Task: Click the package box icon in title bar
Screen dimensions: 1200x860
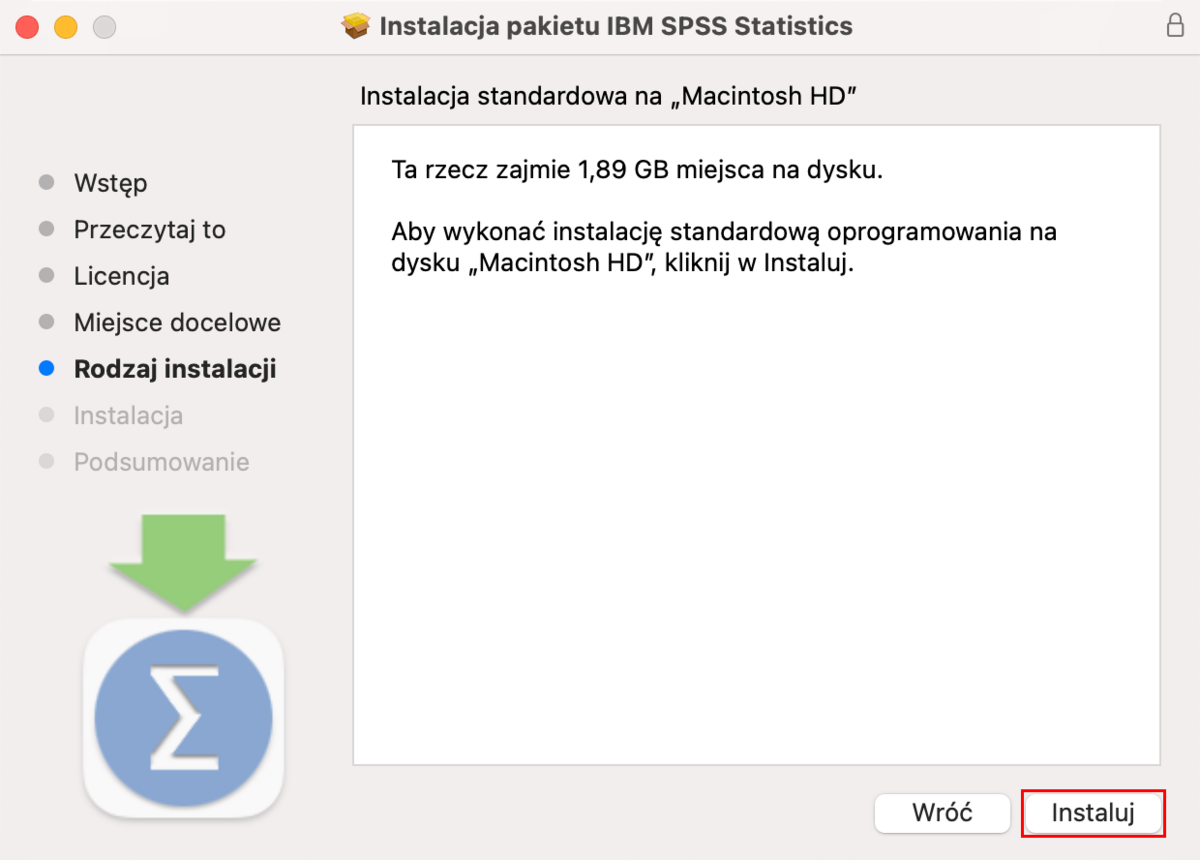Action: (x=356, y=26)
